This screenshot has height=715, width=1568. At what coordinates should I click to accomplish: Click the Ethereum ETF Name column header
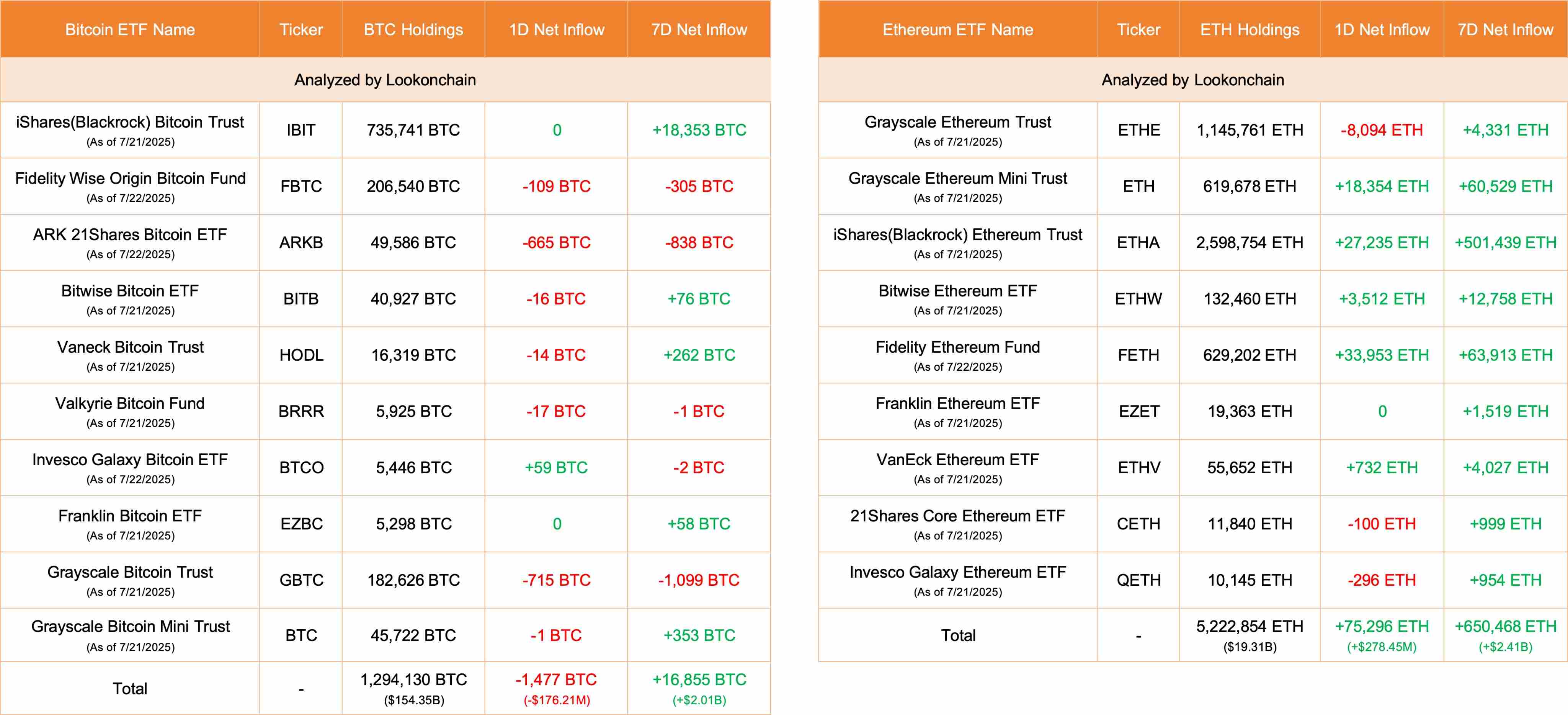(x=957, y=30)
